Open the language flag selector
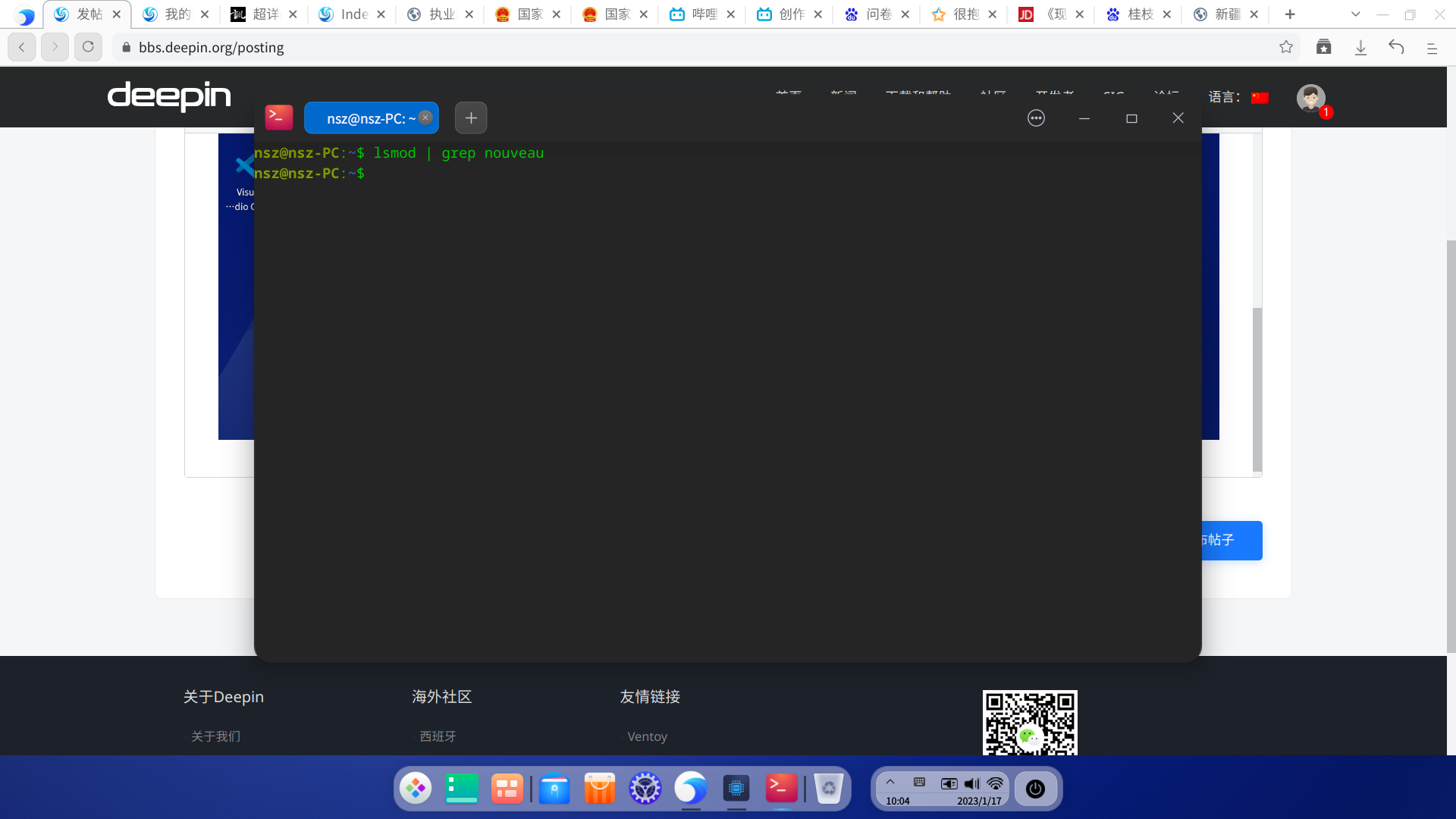This screenshot has height=819, width=1456. [x=1260, y=98]
